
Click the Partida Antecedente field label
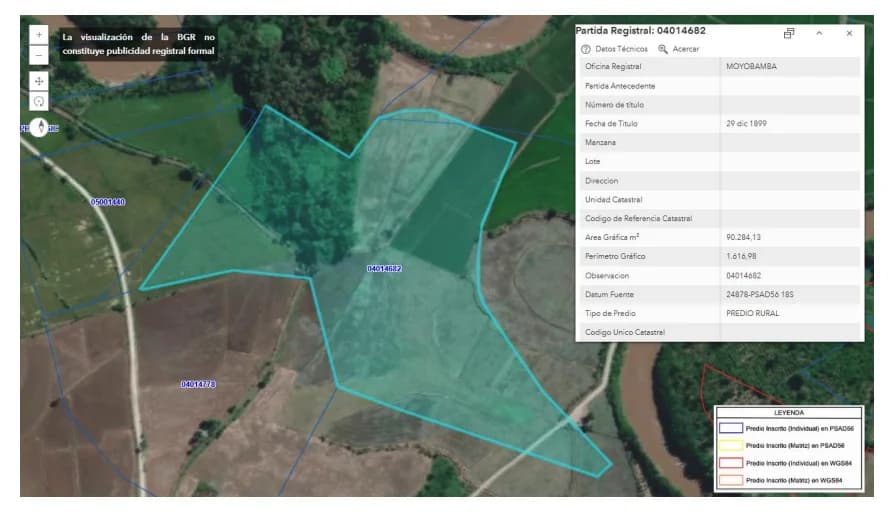(x=620, y=86)
